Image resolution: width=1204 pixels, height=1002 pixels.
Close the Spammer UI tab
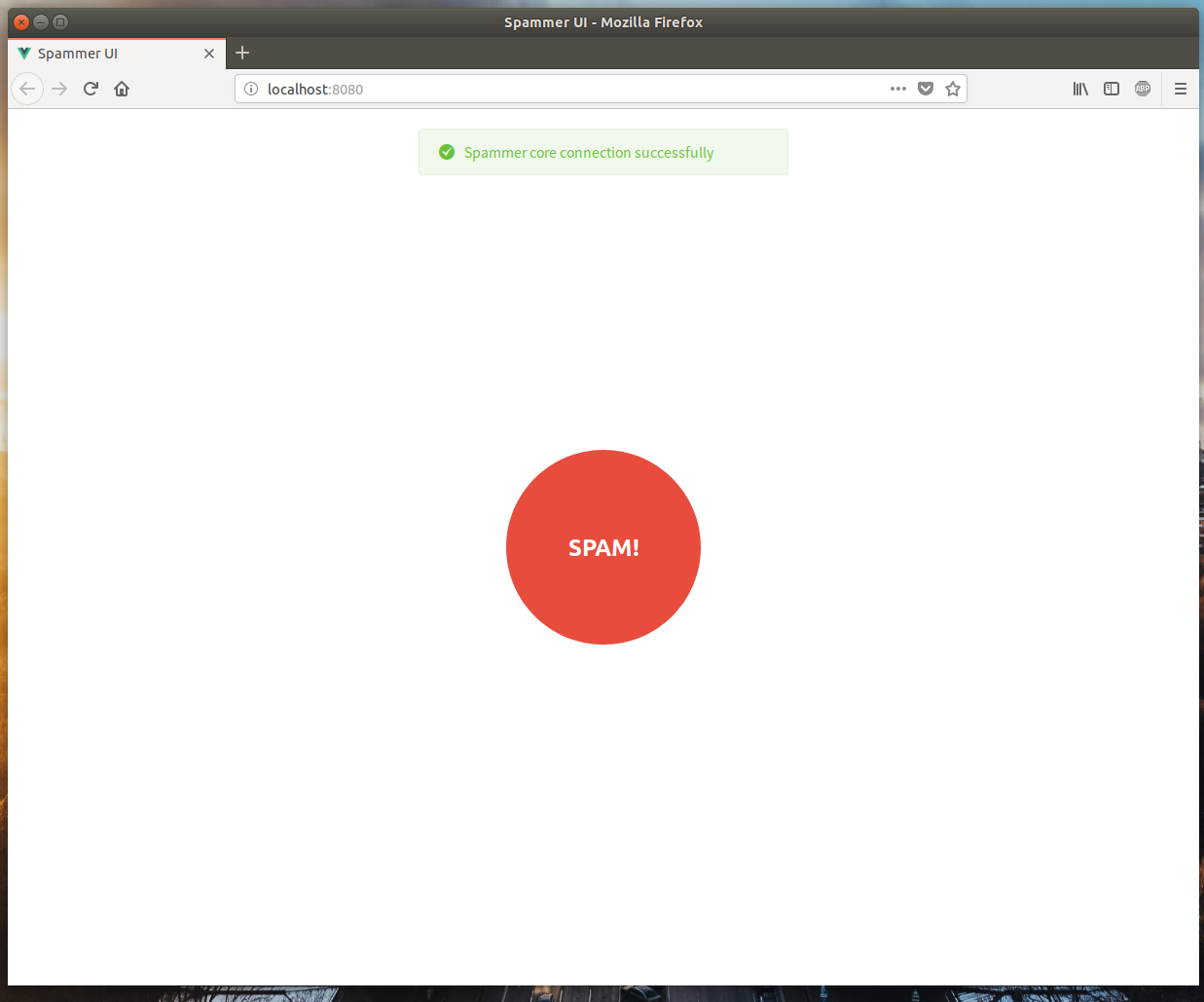click(x=209, y=54)
